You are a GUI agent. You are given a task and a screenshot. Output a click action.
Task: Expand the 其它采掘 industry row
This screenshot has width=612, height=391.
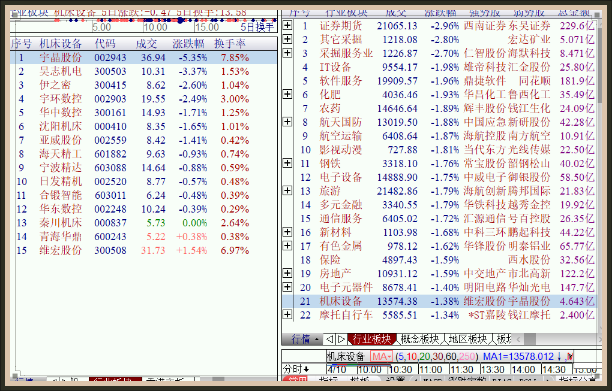[287, 39]
